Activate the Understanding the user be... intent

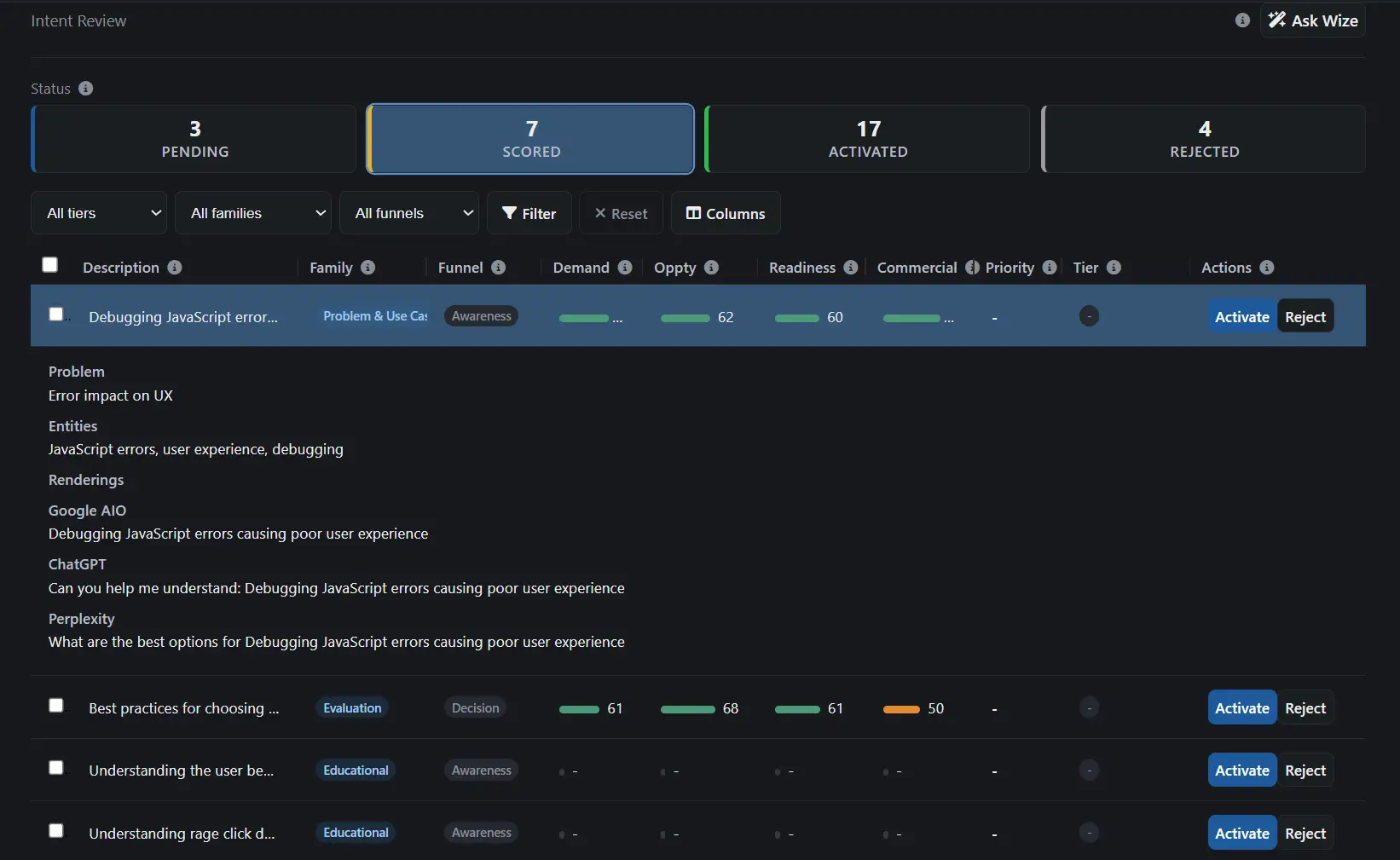click(x=1241, y=771)
